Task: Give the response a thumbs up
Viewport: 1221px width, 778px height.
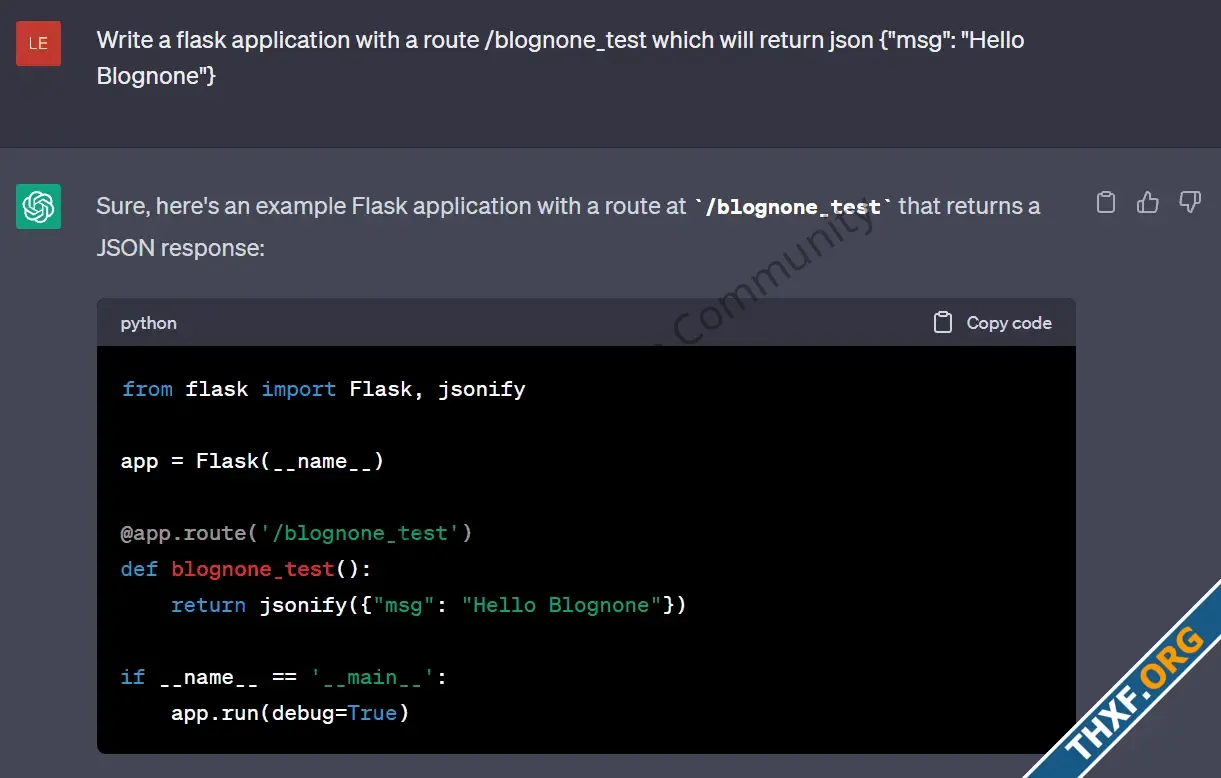Action: [x=1147, y=203]
